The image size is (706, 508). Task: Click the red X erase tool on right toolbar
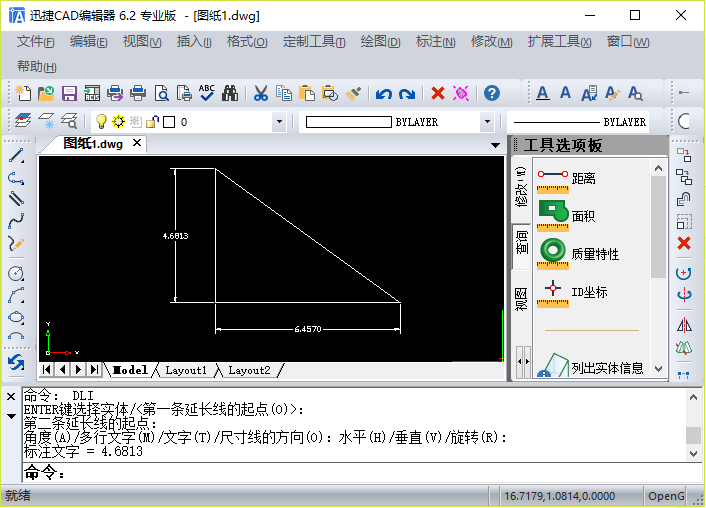[x=684, y=244]
